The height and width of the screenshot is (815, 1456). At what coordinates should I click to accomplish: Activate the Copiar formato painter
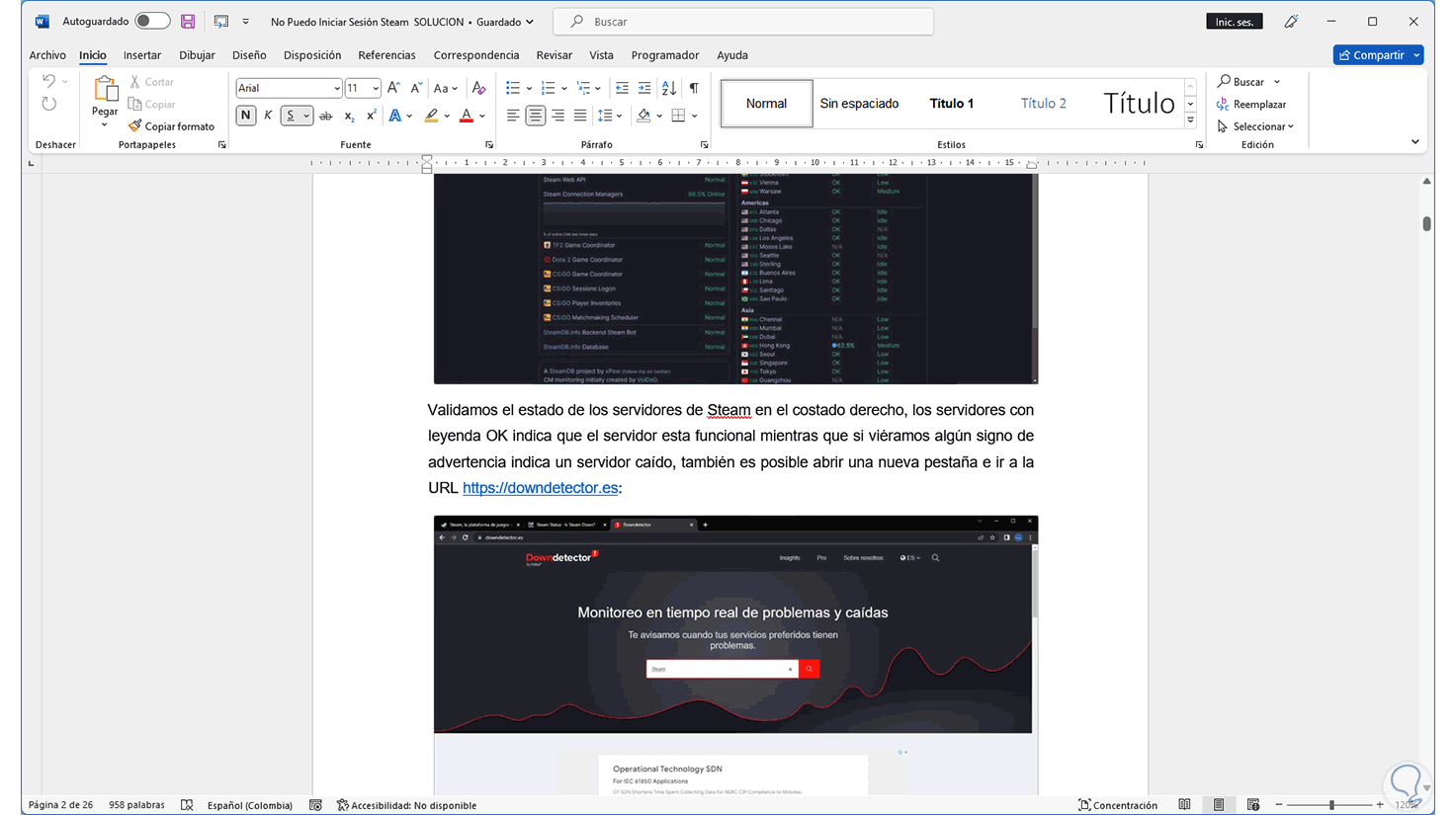coord(171,126)
